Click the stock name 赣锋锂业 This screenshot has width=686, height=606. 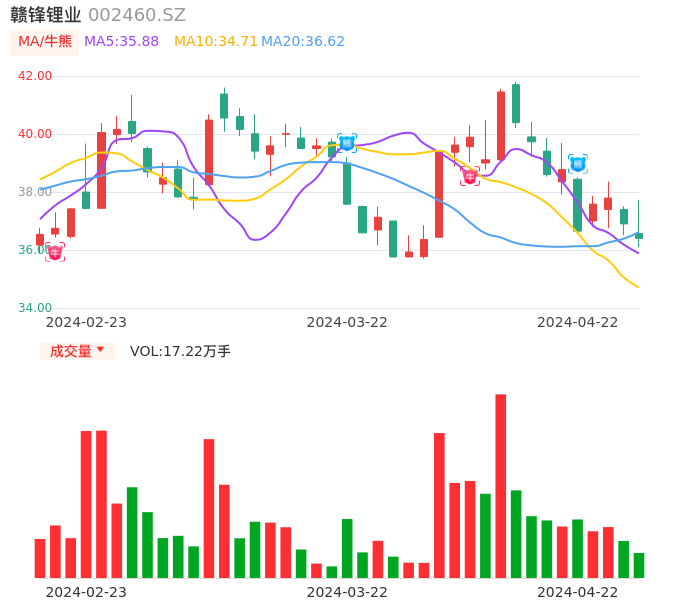tap(46, 15)
